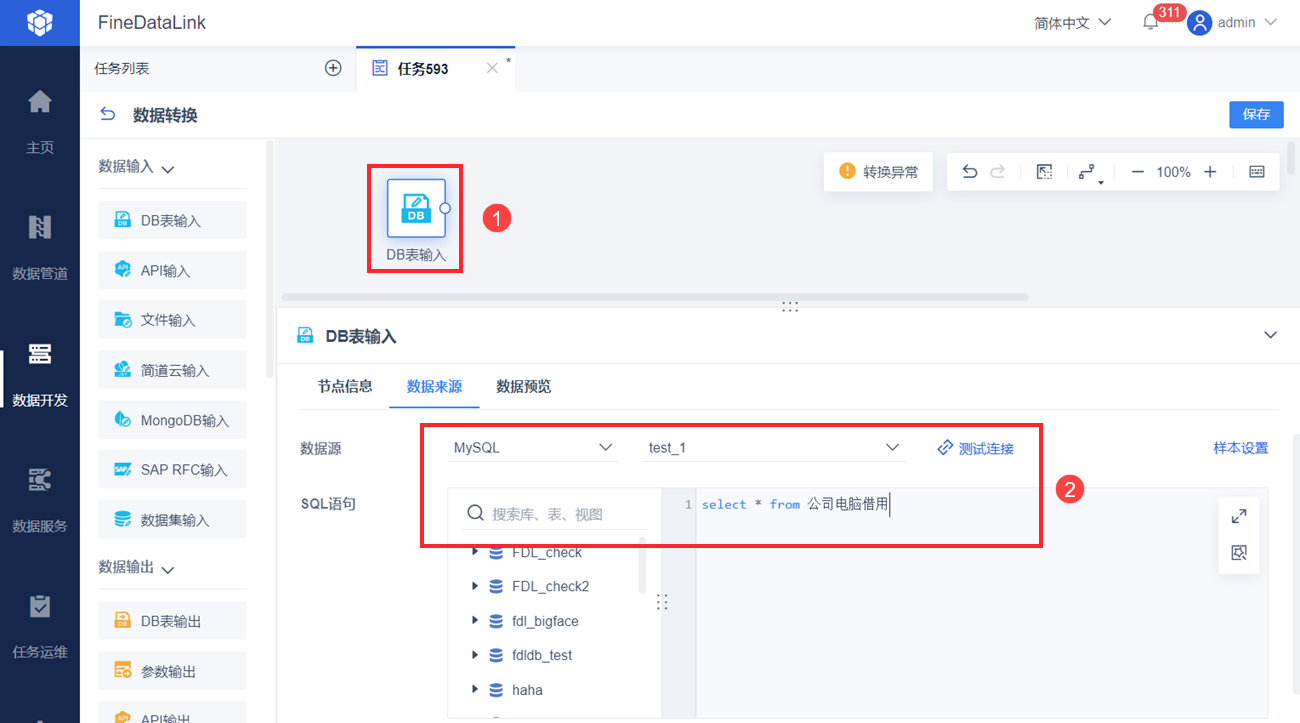Select the 数据集输入 operator
Viewport: 1300px width, 723px height.
[x=172, y=520]
